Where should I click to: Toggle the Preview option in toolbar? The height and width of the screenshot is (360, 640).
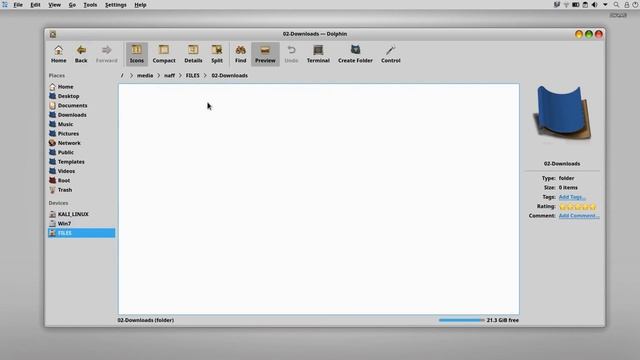click(x=265, y=54)
